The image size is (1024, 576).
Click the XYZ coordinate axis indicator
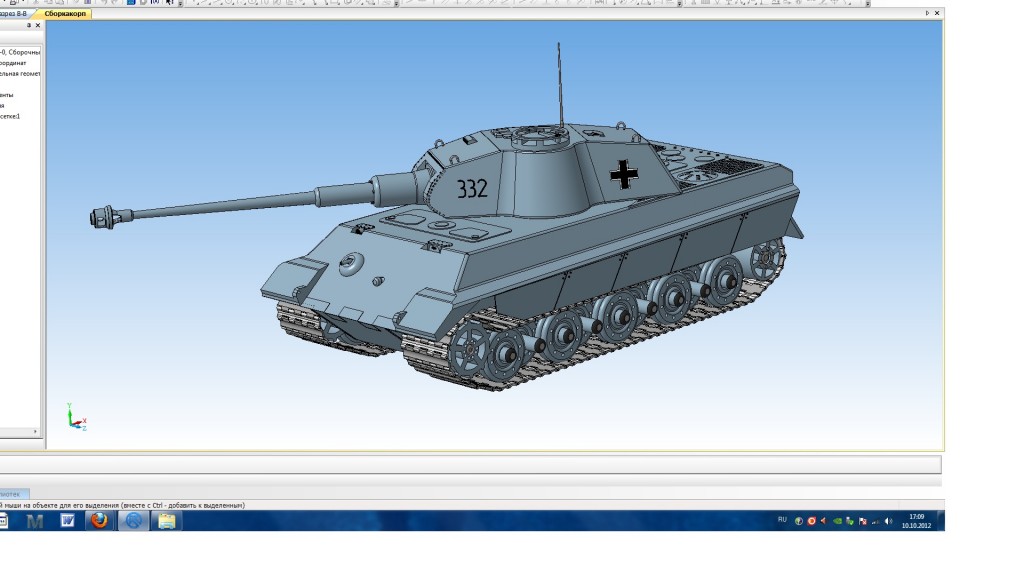coord(76,417)
